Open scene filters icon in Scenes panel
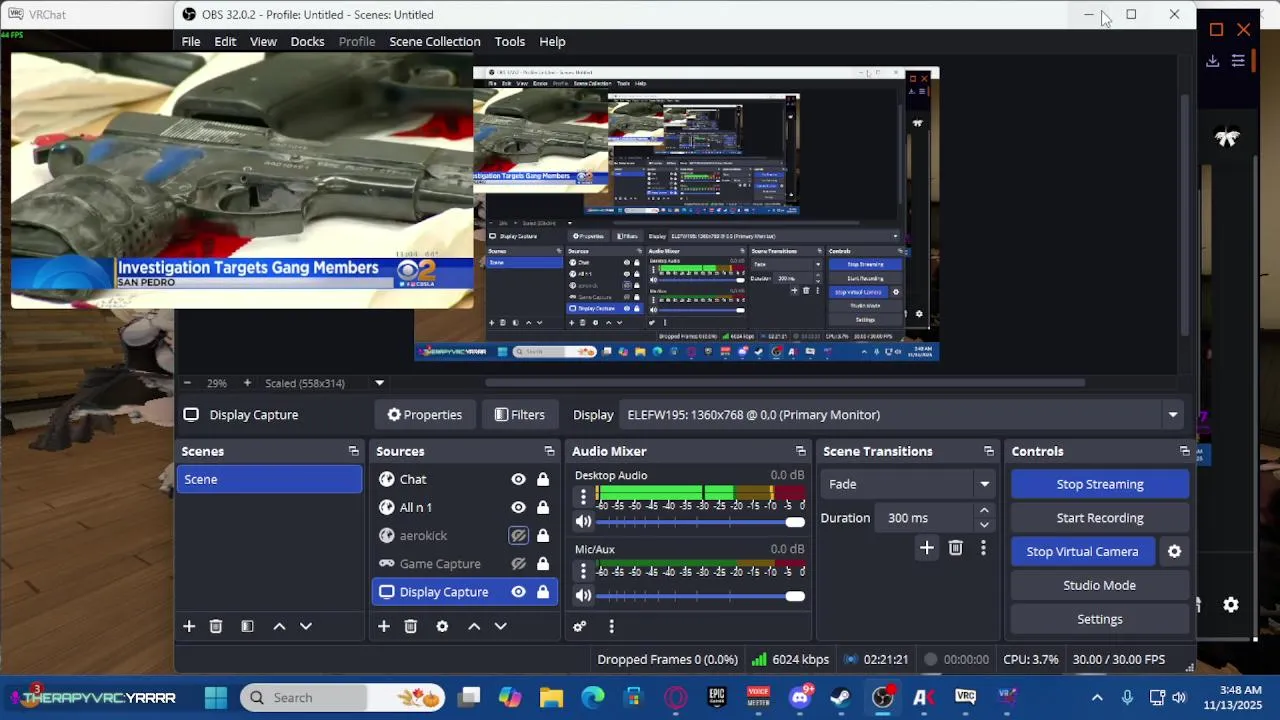Viewport: 1280px width, 720px height. (247, 626)
